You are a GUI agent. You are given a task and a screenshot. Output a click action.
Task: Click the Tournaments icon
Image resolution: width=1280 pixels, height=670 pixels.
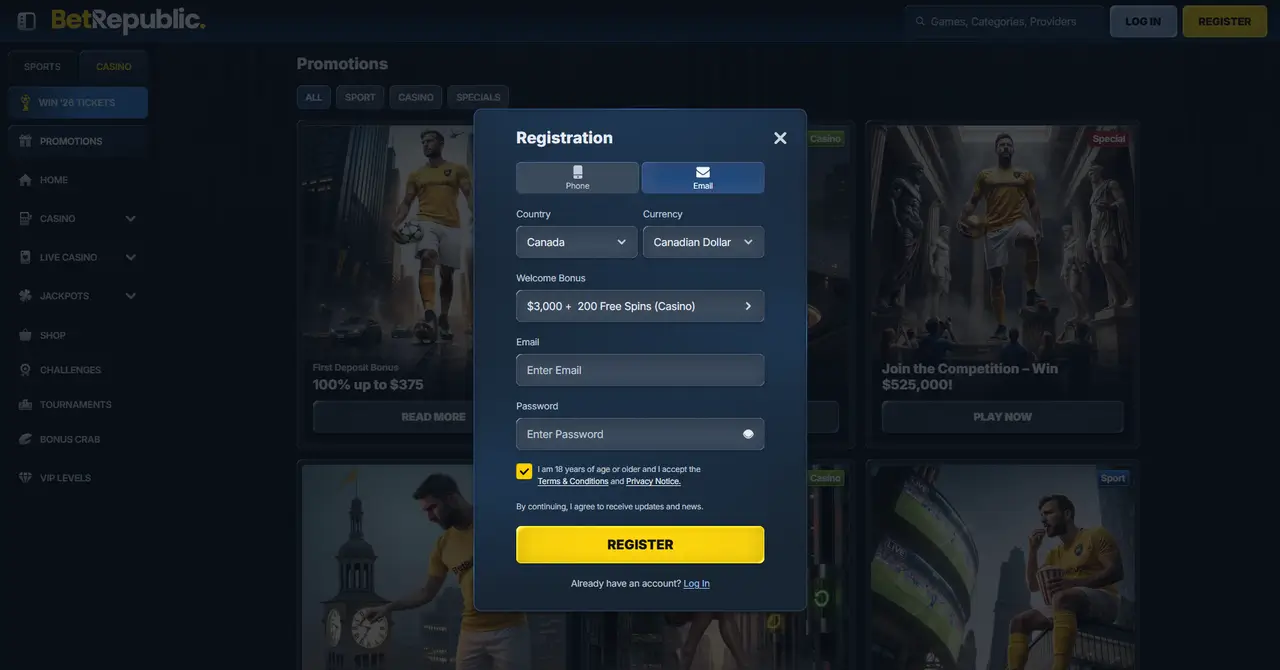click(25, 405)
